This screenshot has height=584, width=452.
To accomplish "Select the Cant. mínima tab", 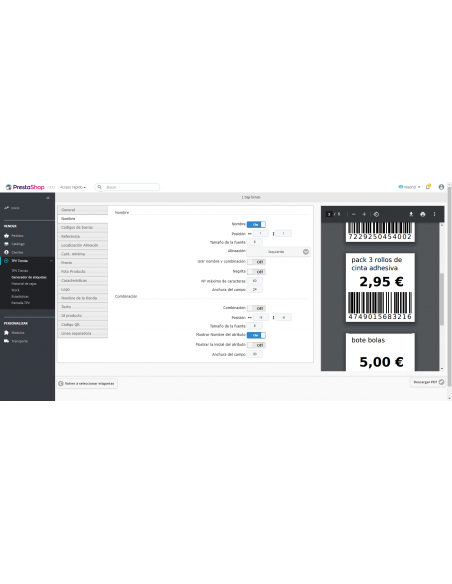I will pos(82,254).
